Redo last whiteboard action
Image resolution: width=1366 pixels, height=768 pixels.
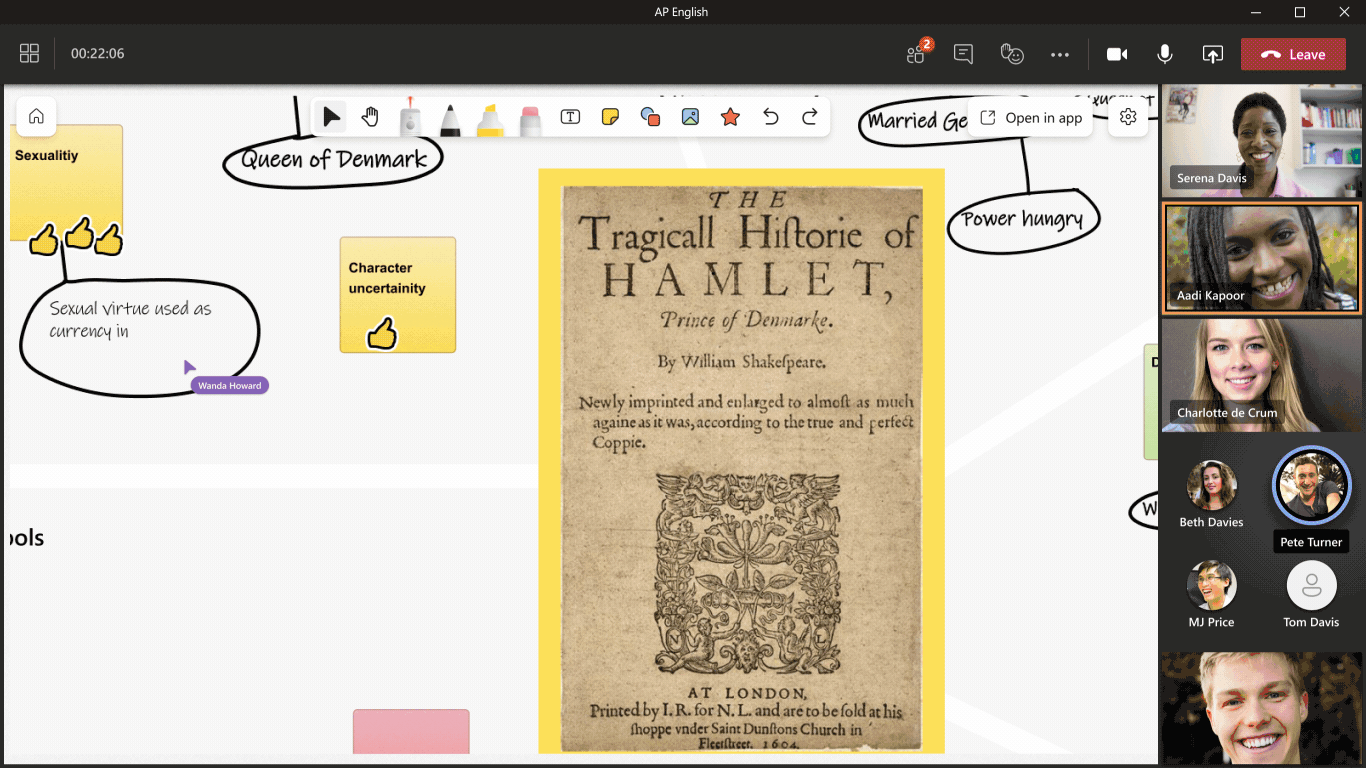[x=810, y=117]
